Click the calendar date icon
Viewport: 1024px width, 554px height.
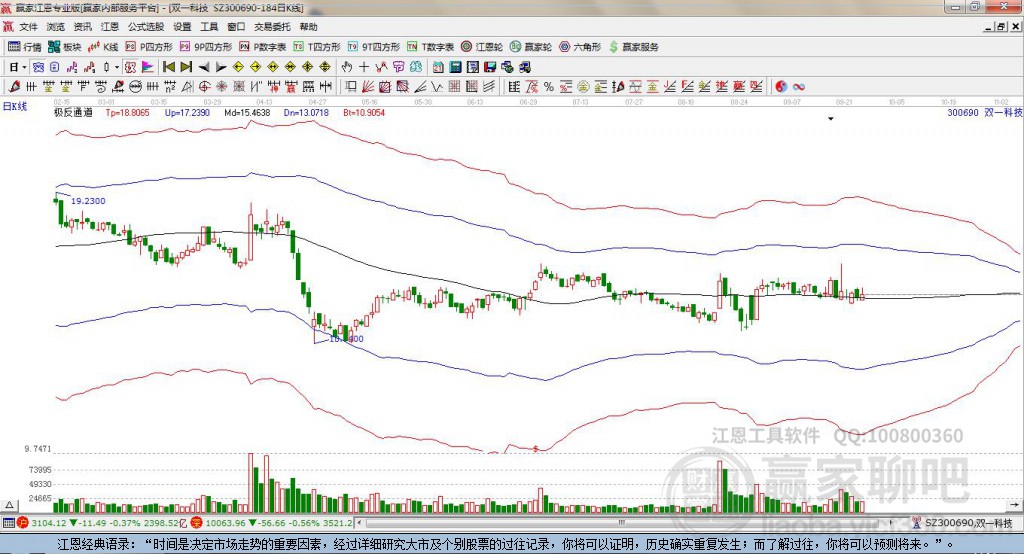coord(438,67)
